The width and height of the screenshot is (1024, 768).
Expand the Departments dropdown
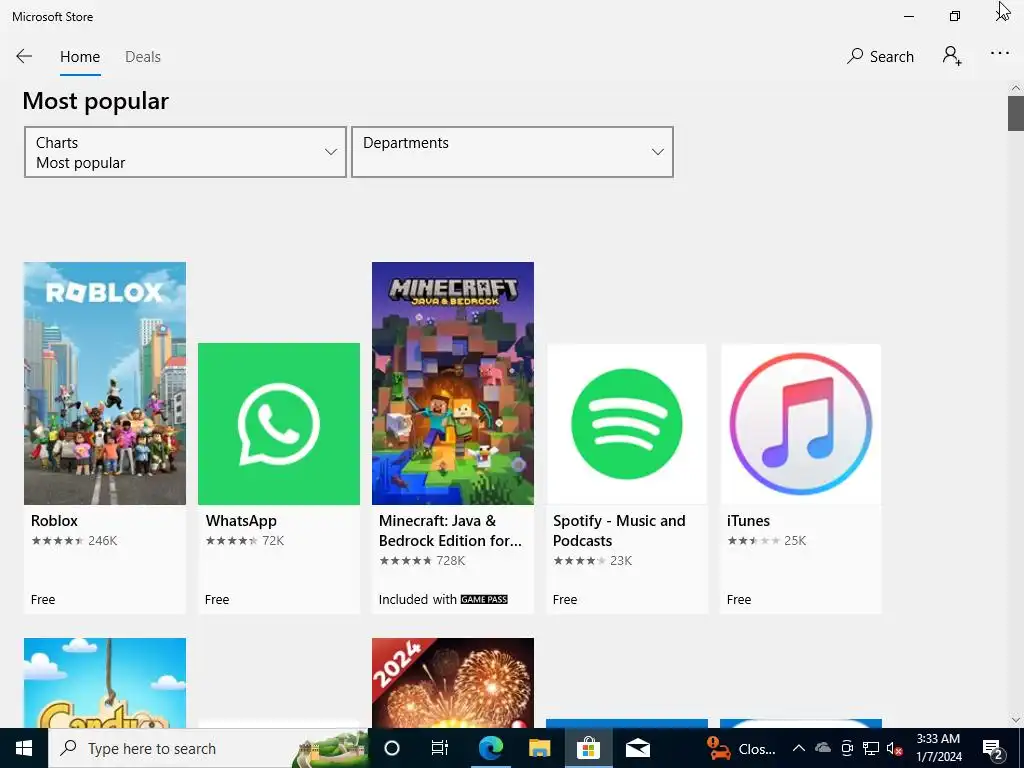coord(512,152)
